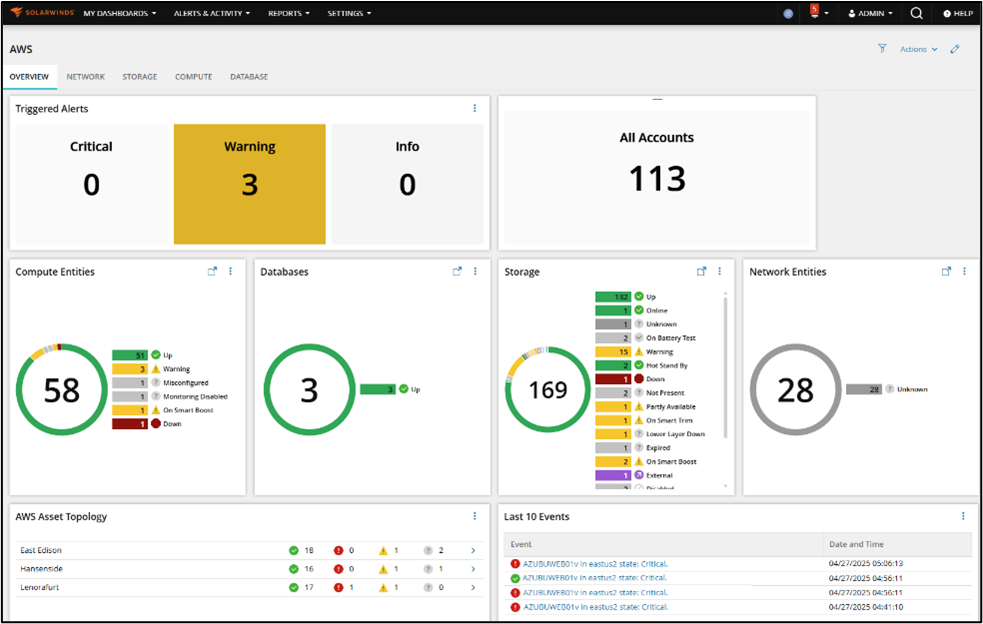Viewport: 983px width, 624px height.
Task: Click the Network Entities 28 donut chart
Action: pyautogui.click(x=796, y=389)
